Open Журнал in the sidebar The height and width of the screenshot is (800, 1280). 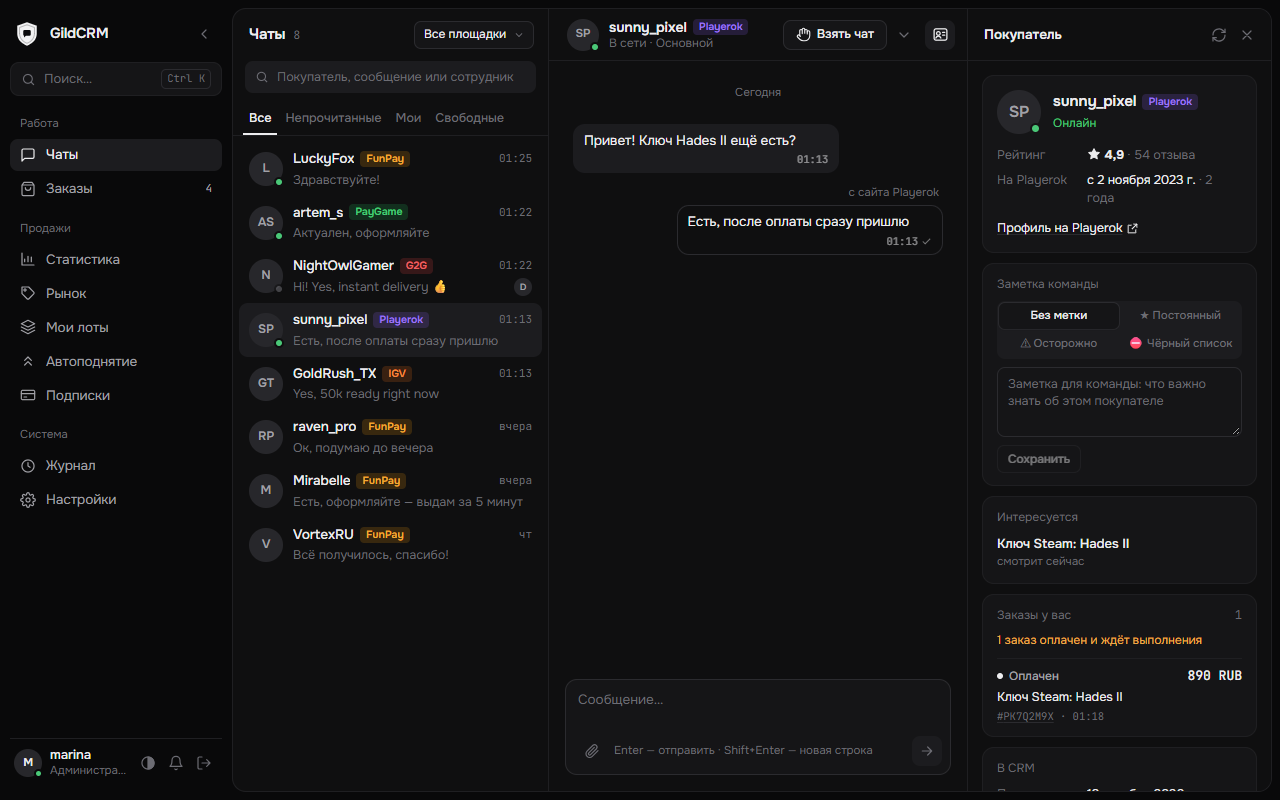pos(116,466)
